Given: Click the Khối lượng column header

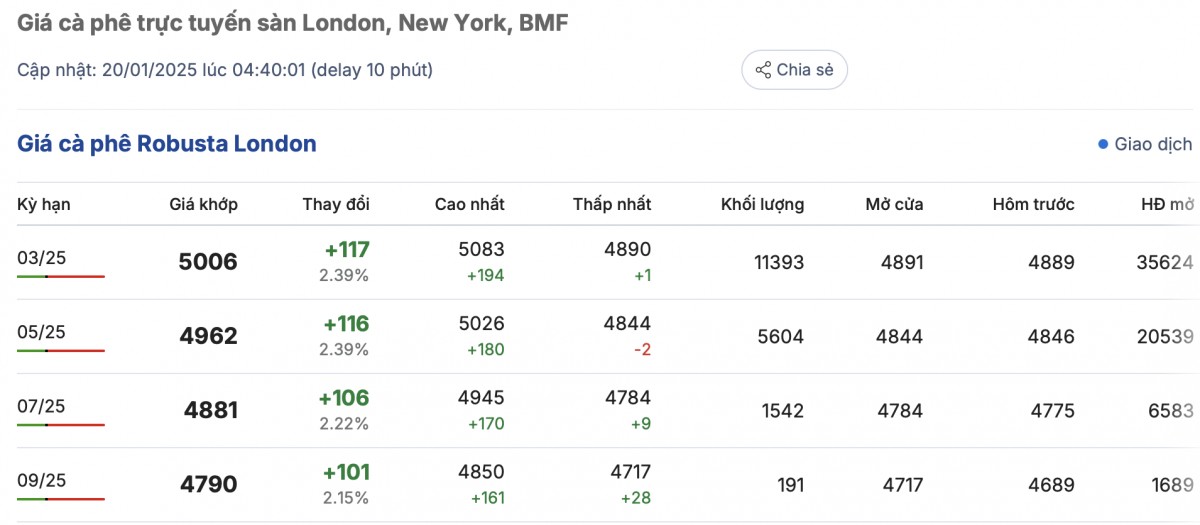Looking at the screenshot, I should (x=762, y=205).
